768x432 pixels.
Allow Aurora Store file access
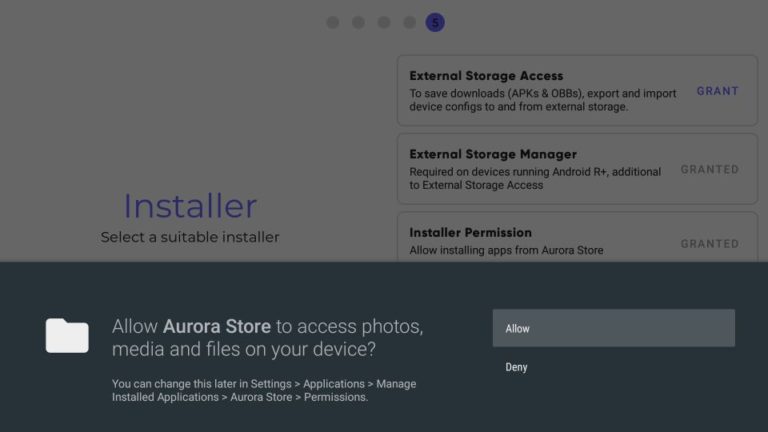614,328
